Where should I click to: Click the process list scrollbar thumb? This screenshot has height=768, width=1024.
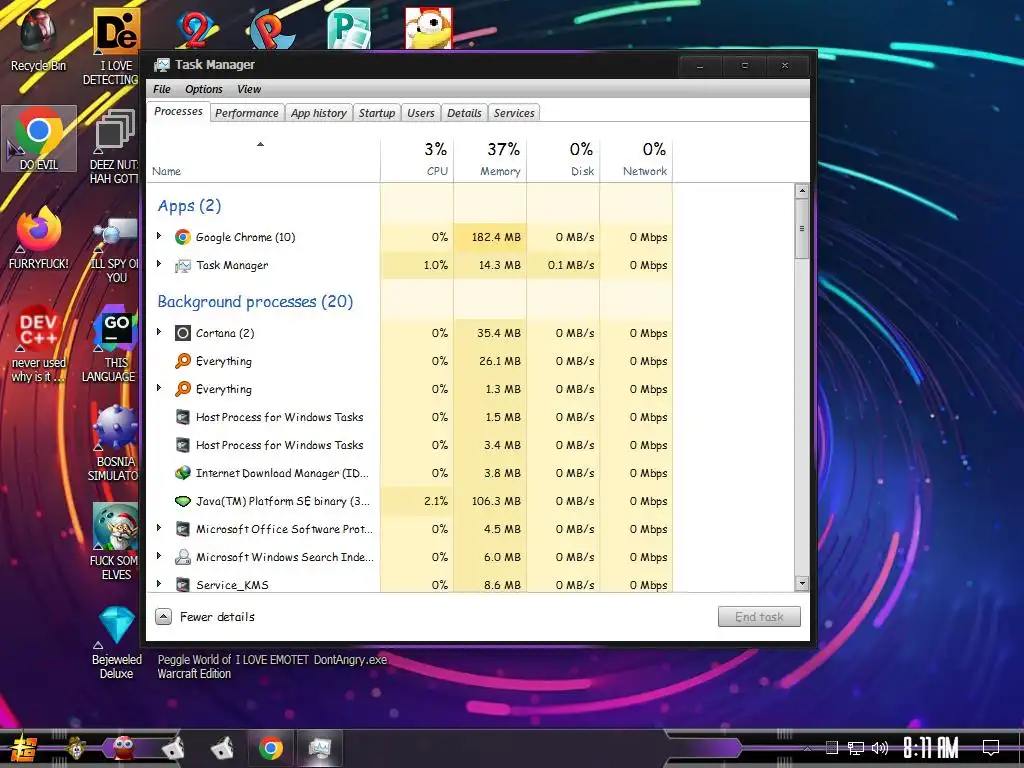[802, 229]
